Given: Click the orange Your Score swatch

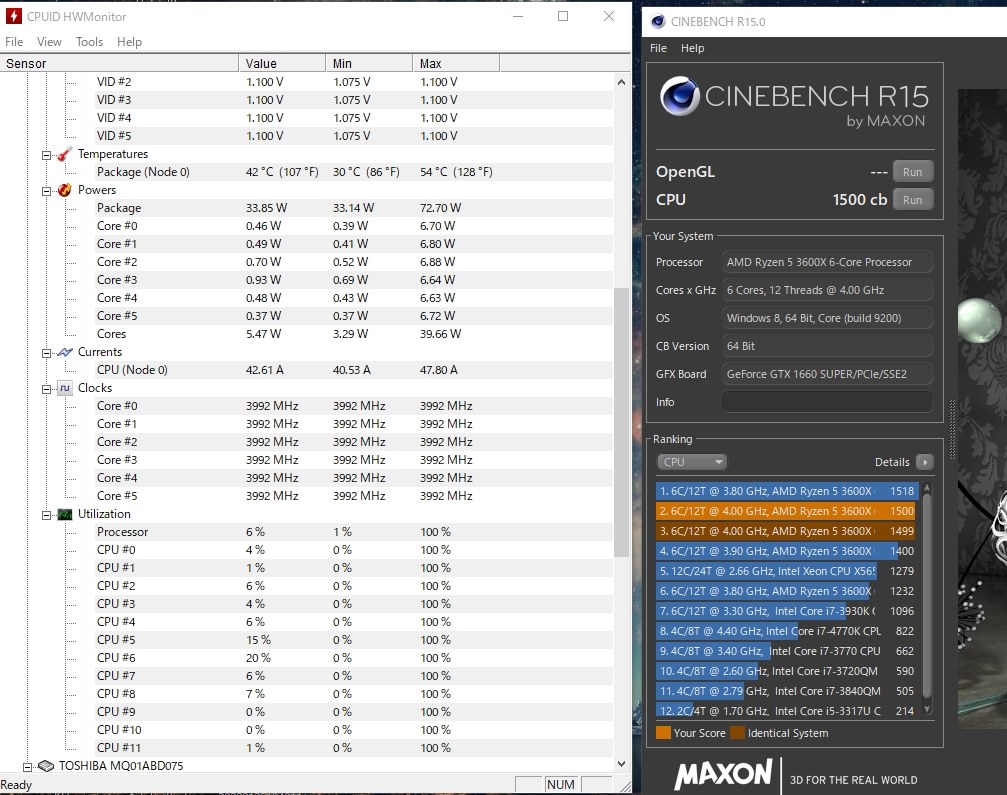Looking at the screenshot, I should click(x=663, y=733).
